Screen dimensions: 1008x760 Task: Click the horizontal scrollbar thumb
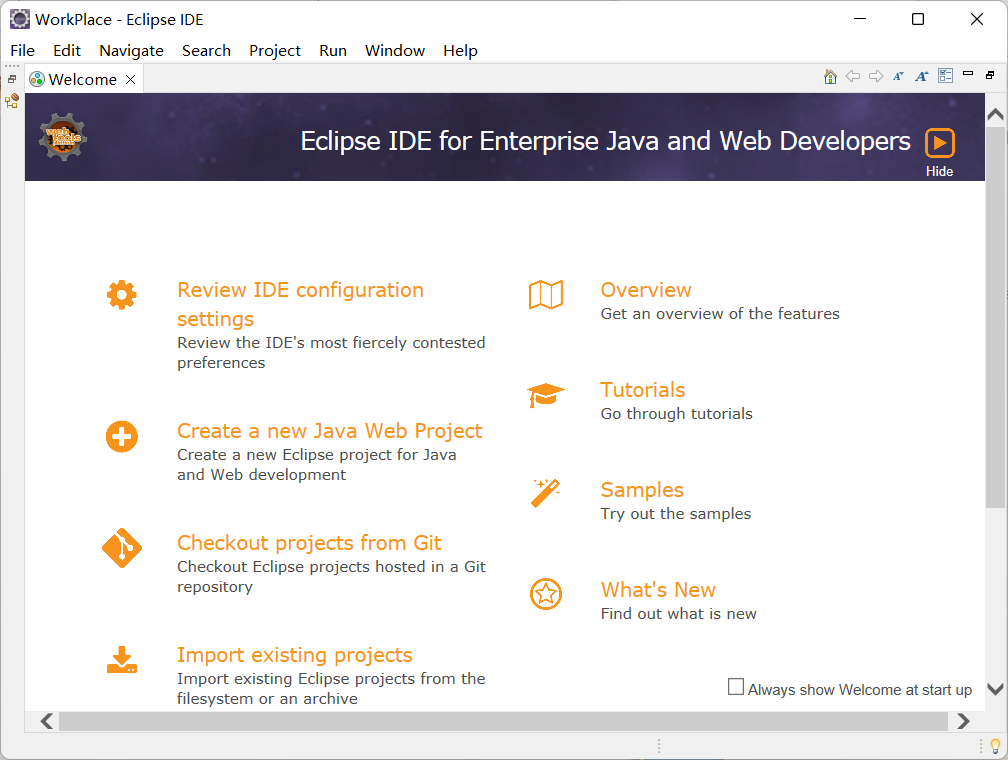503,721
